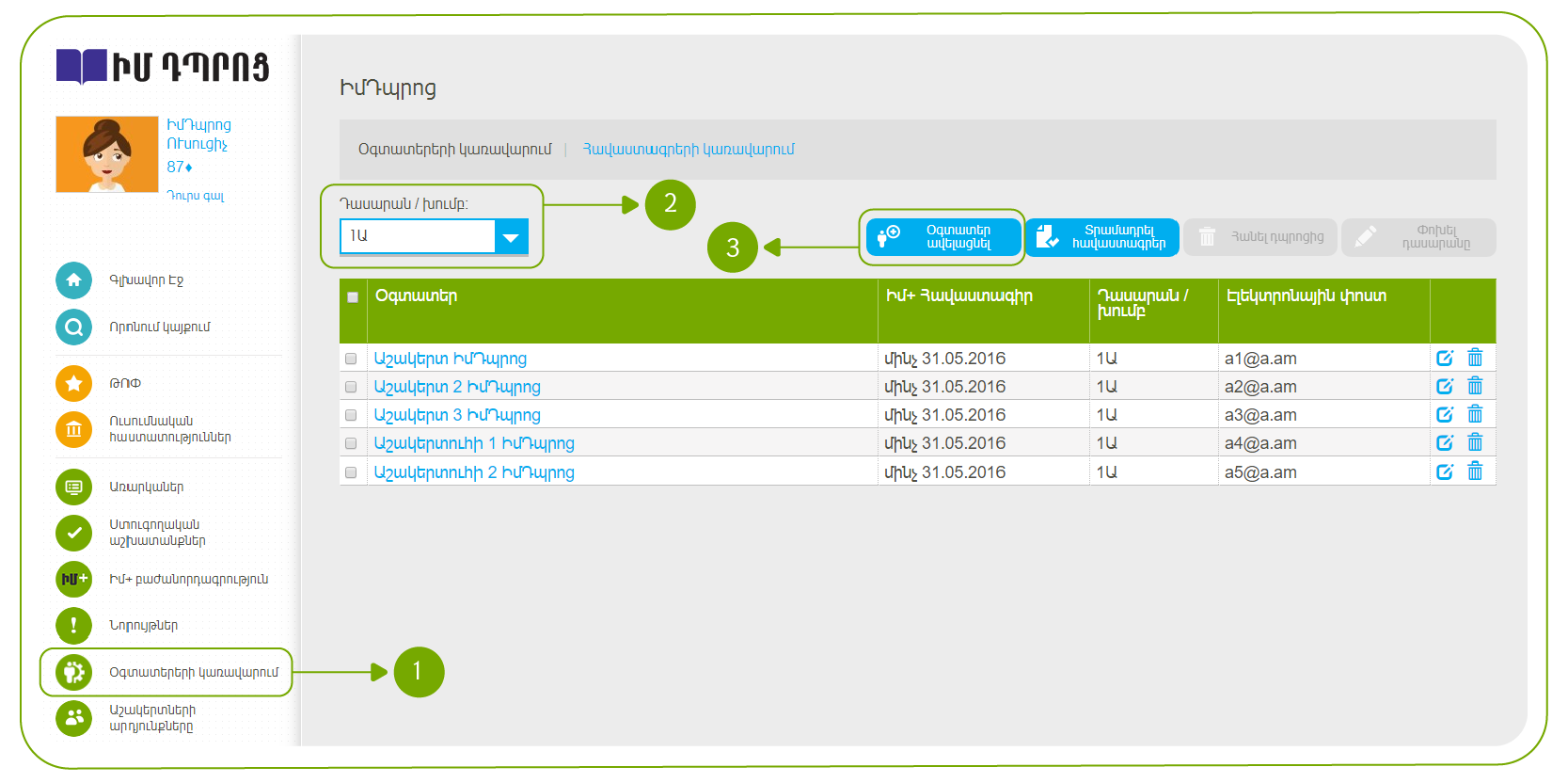
Task: Click the Առարկաներ sidebar icon
Action: point(73,487)
